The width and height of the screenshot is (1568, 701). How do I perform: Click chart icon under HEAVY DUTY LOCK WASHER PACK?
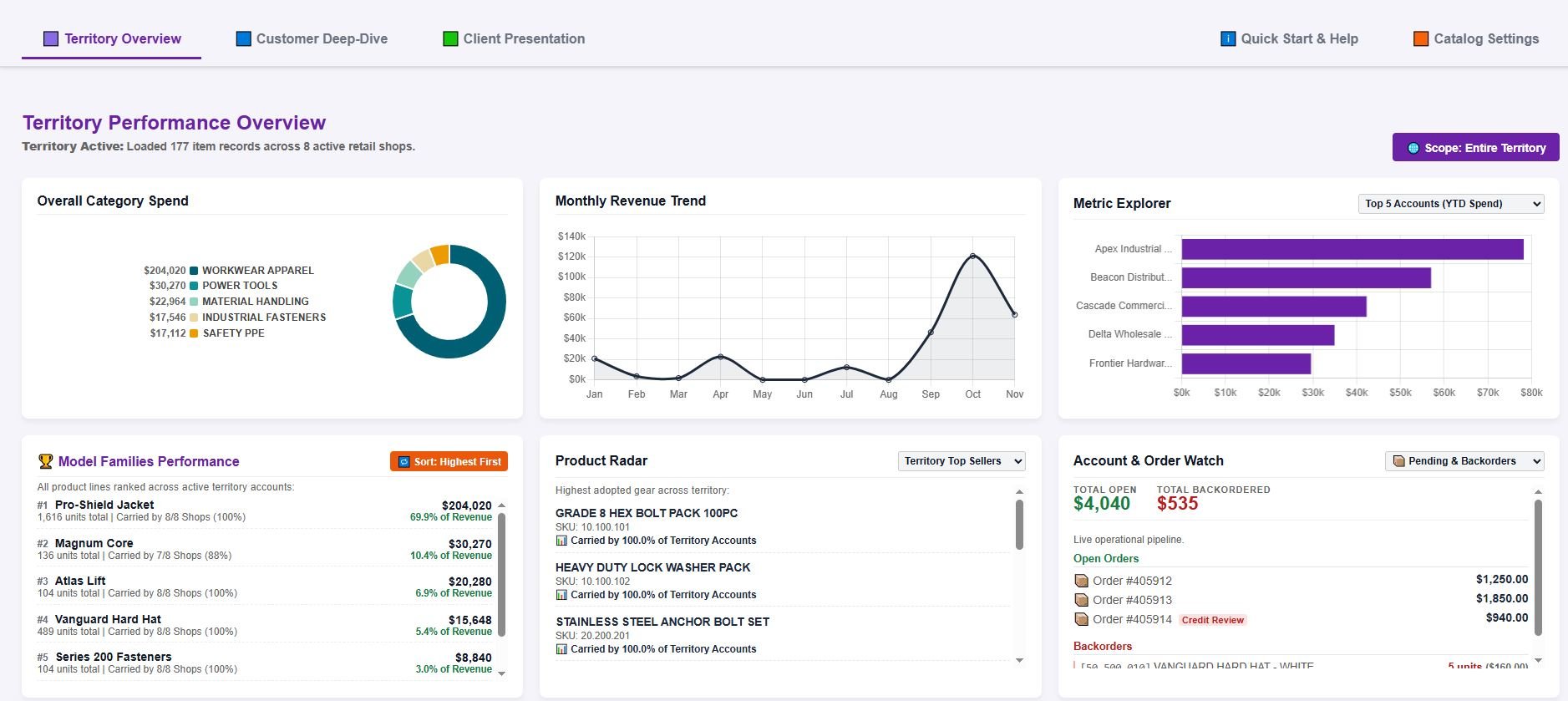(561, 595)
